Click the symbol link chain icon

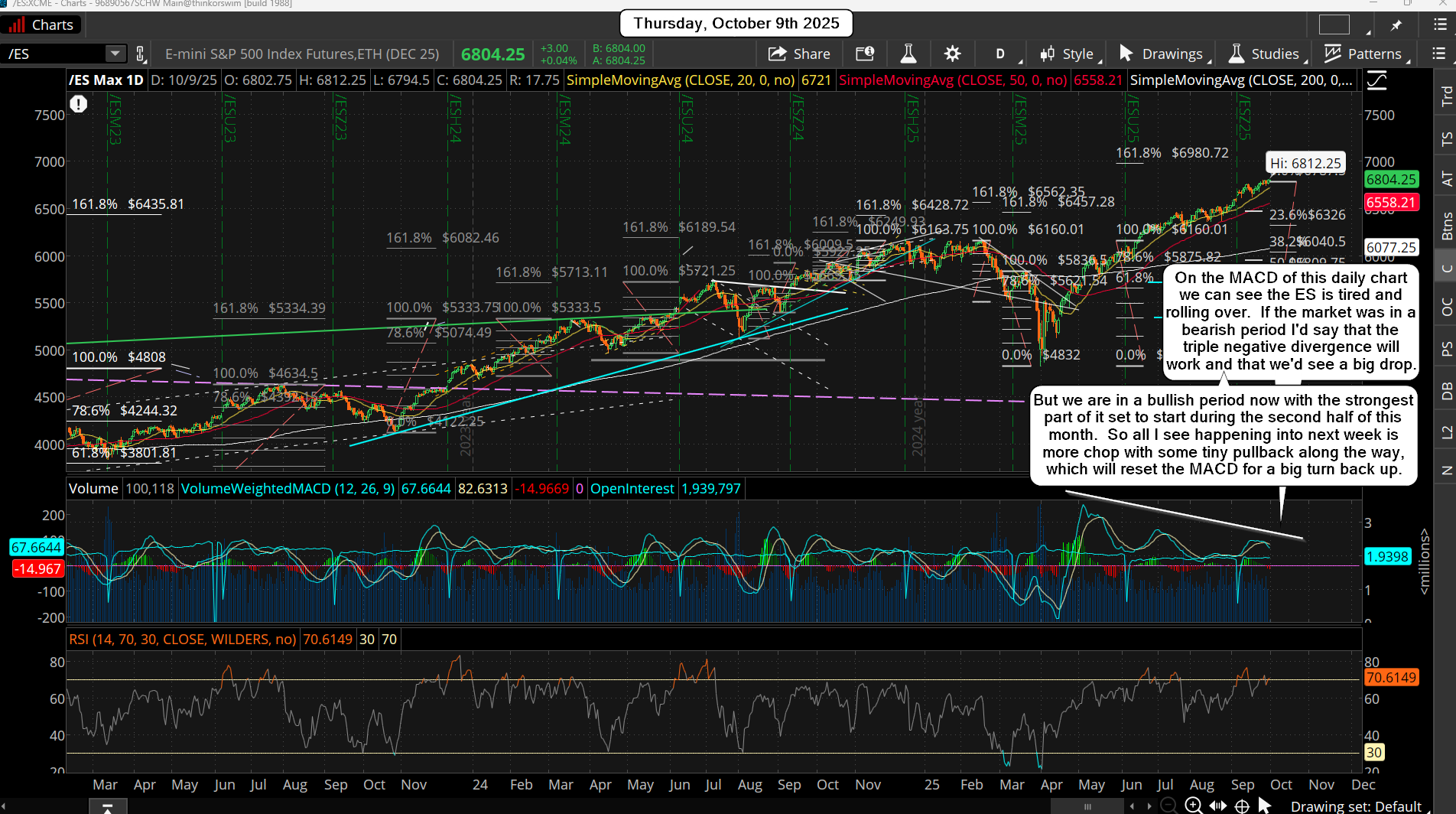(x=140, y=54)
